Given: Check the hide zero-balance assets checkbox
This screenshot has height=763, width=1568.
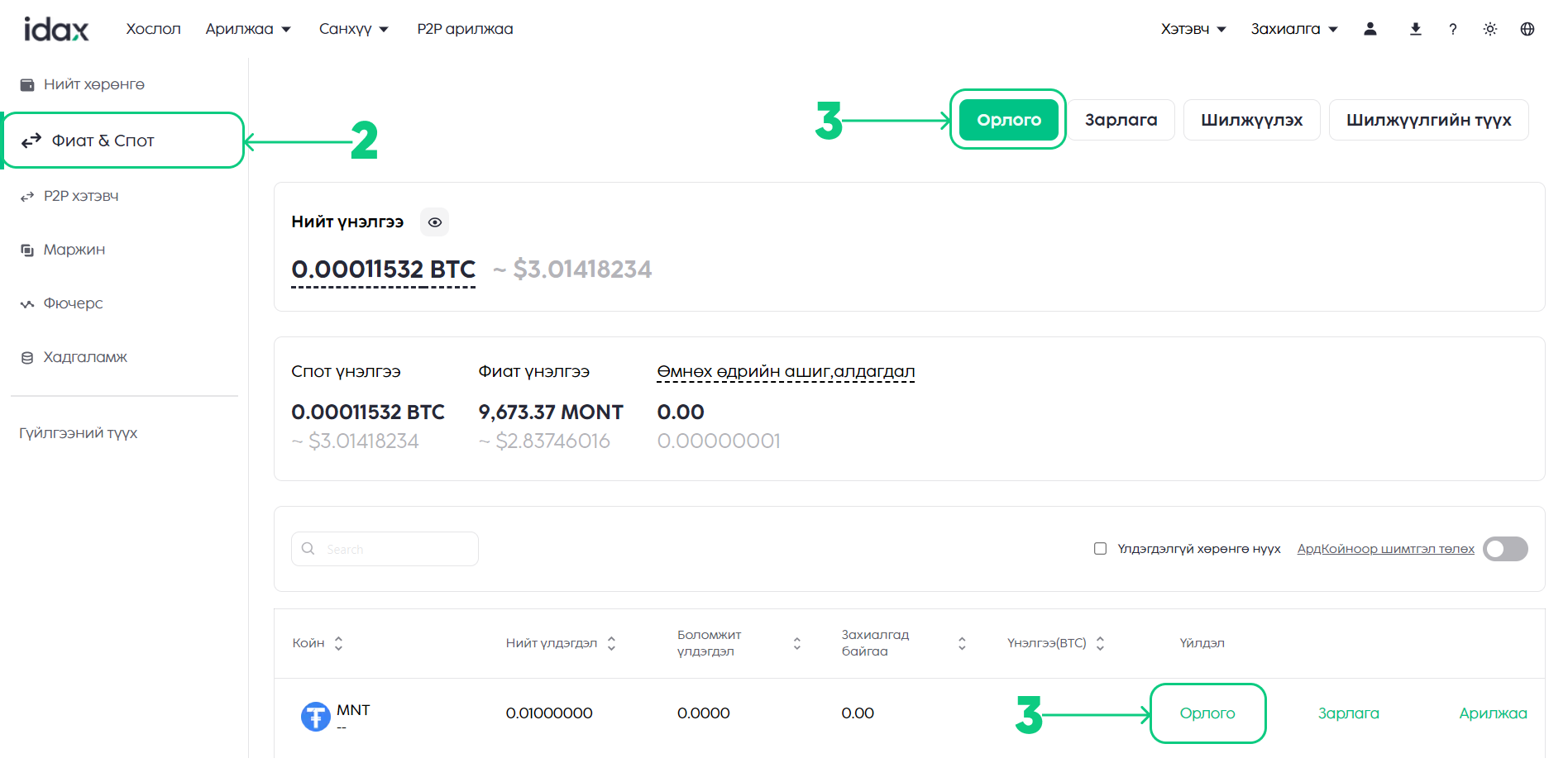Looking at the screenshot, I should [1100, 549].
